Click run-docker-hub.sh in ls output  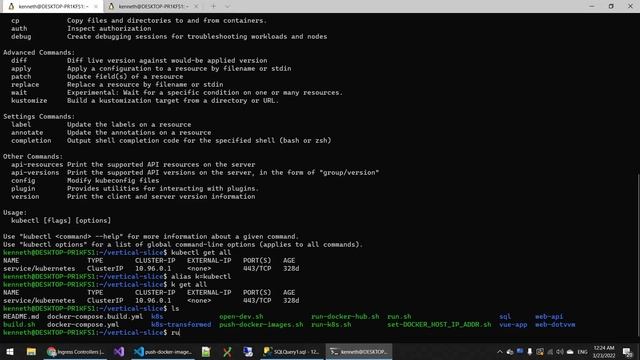345,316
